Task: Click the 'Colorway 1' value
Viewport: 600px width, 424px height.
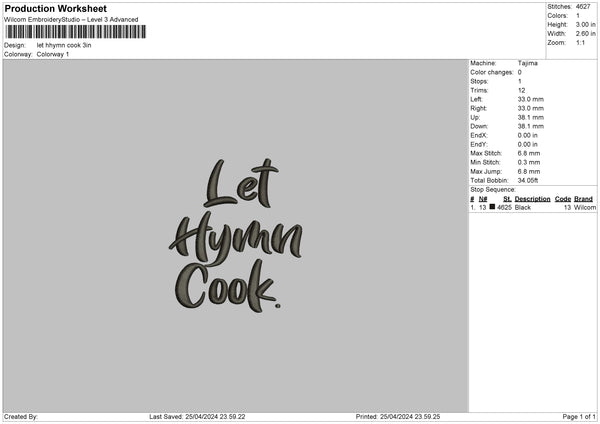Action: (x=53, y=54)
